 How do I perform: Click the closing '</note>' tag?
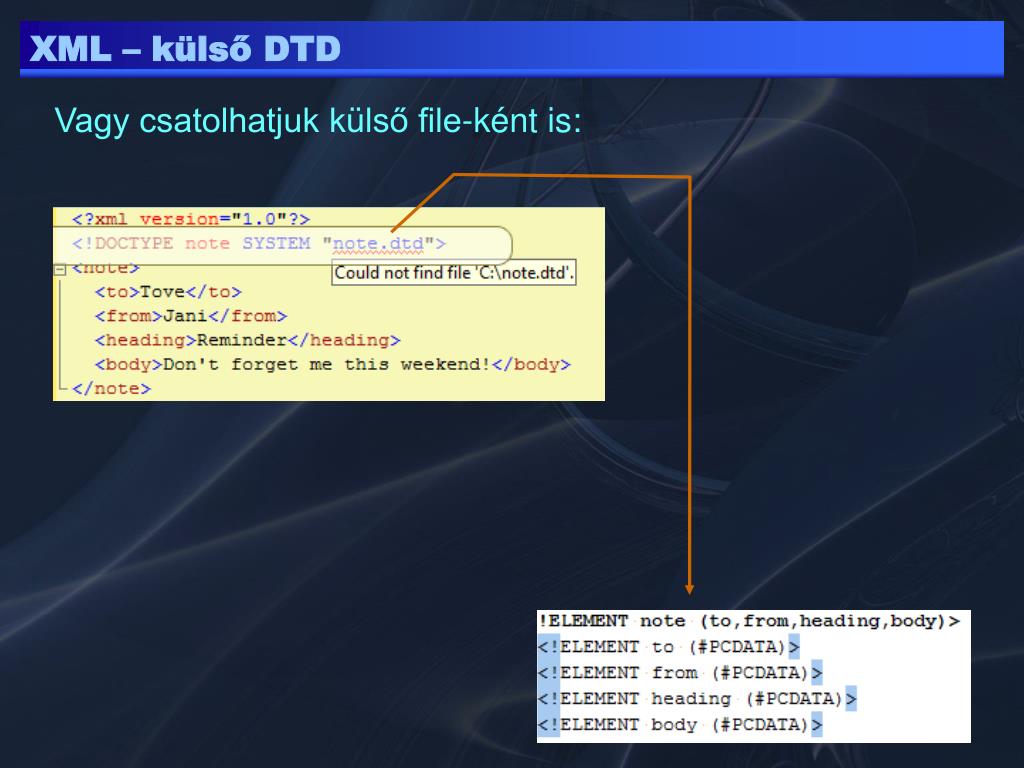pos(111,389)
